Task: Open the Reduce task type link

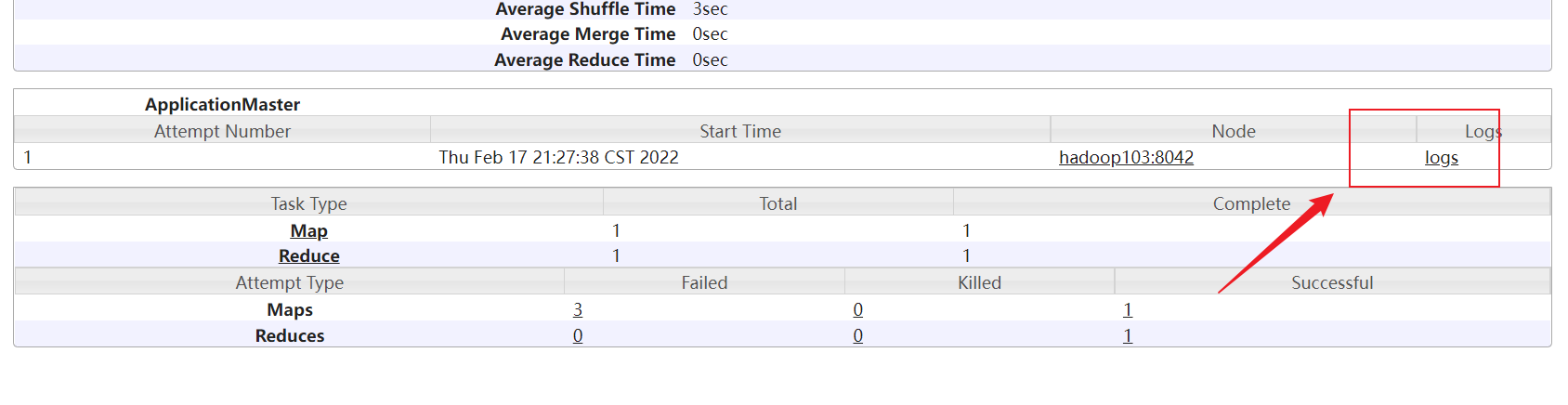Action: point(309,255)
